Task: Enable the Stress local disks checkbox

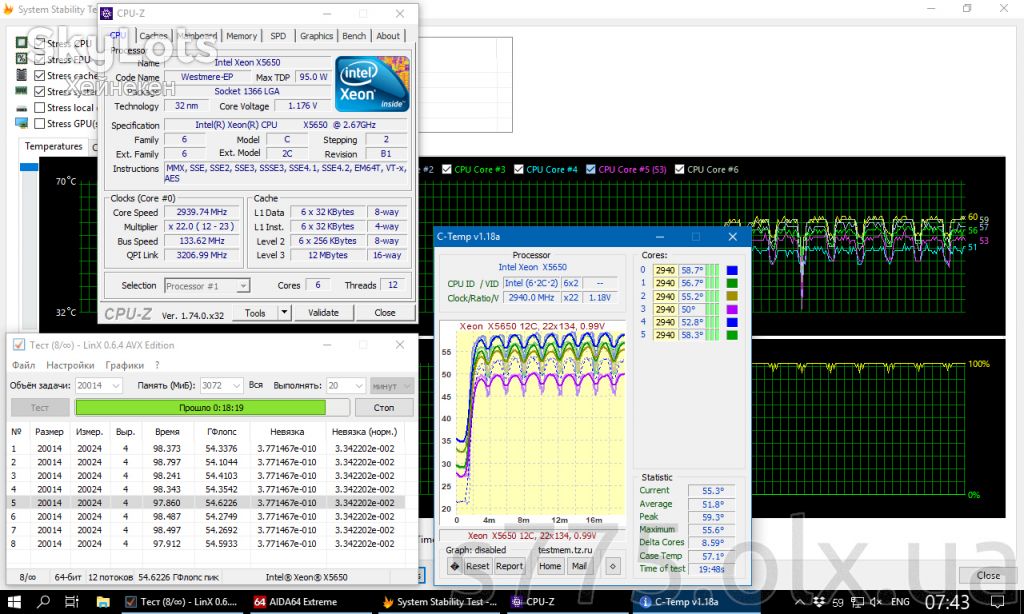Action: click(40, 108)
